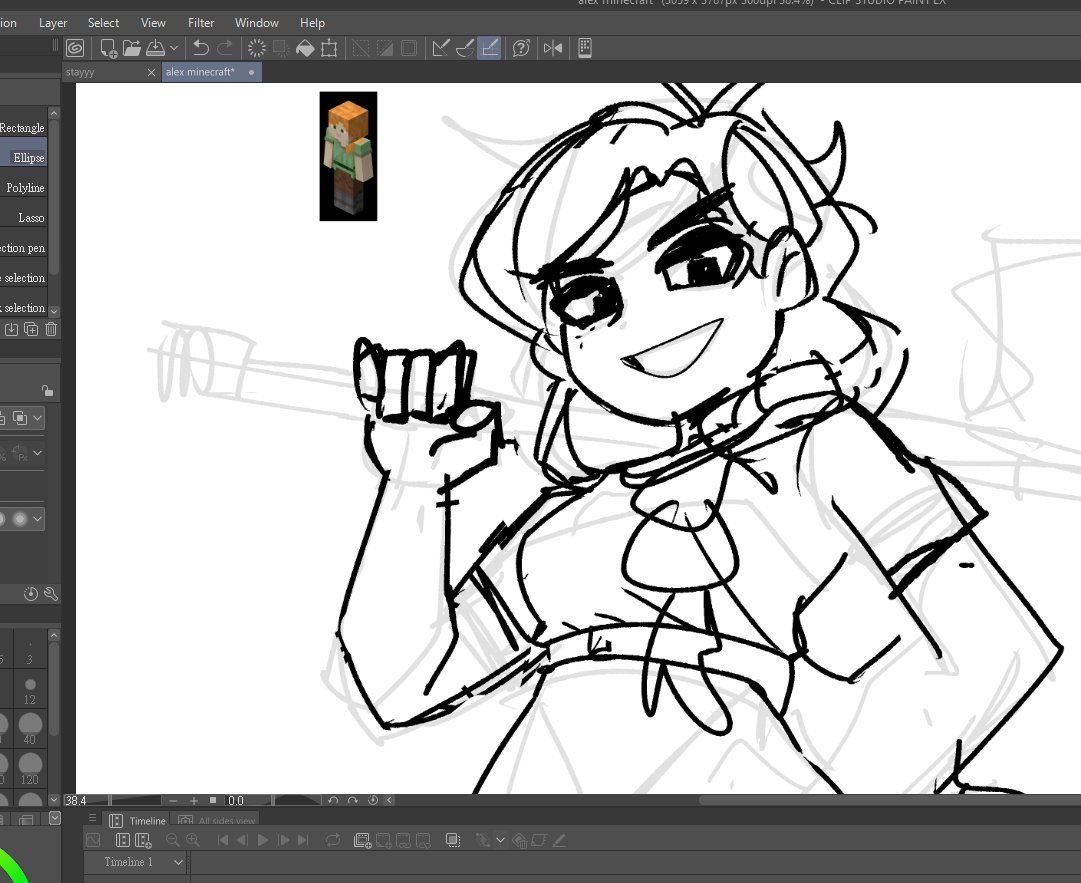Open the Help menu
The width and height of the screenshot is (1081, 883).
(312, 23)
